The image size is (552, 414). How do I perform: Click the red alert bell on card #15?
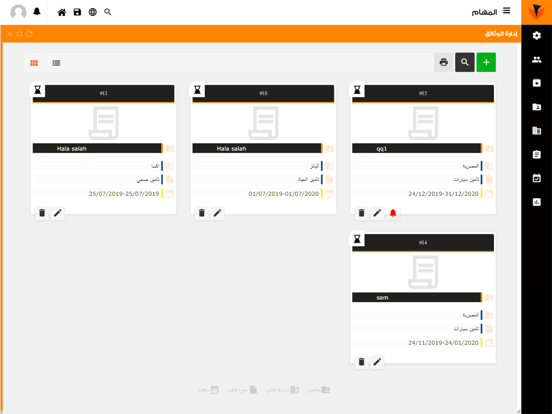pos(393,213)
